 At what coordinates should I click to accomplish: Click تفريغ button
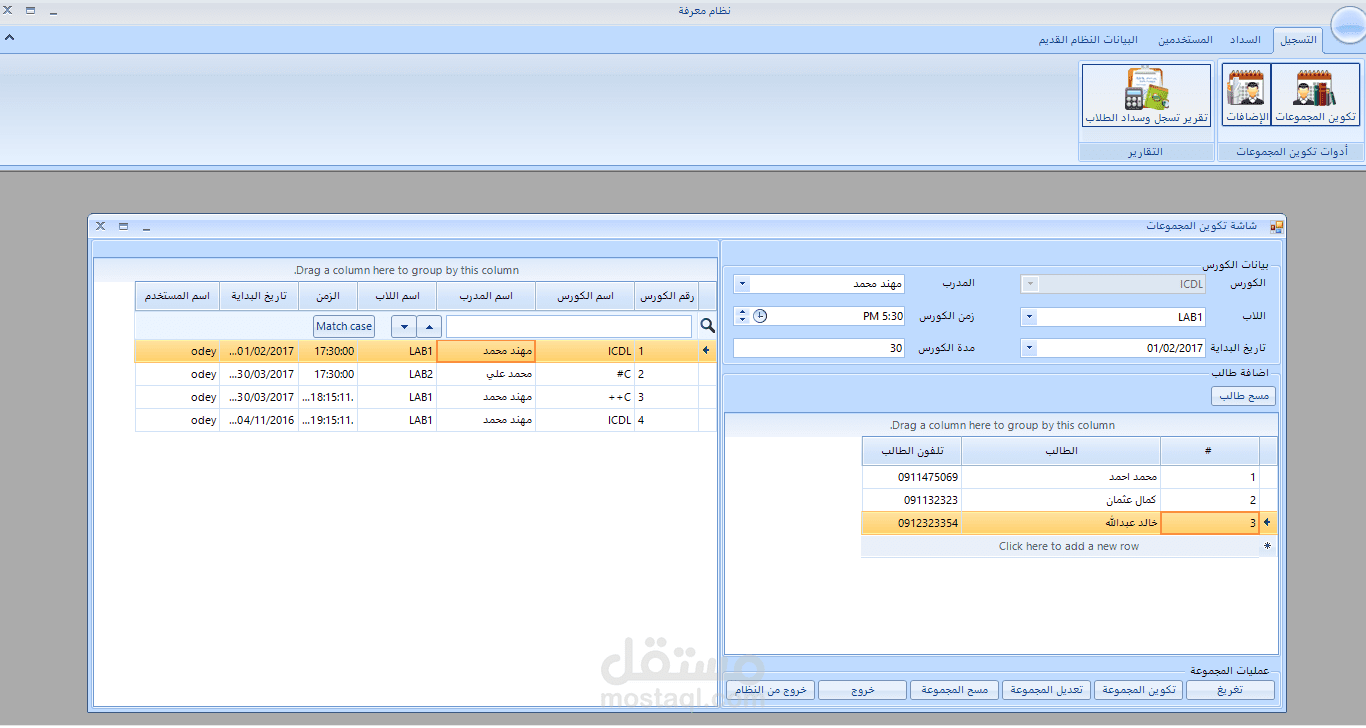pyautogui.click(x=1230, y=690)
